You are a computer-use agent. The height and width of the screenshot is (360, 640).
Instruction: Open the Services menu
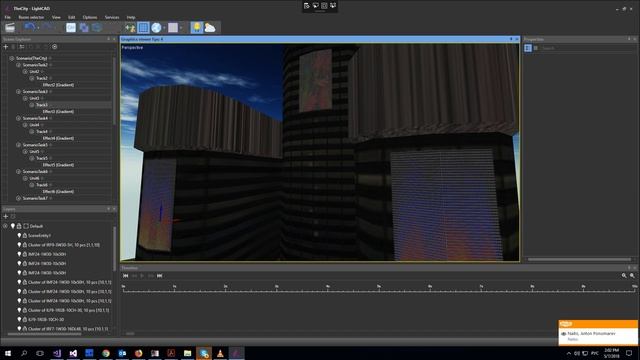point(112,17)
